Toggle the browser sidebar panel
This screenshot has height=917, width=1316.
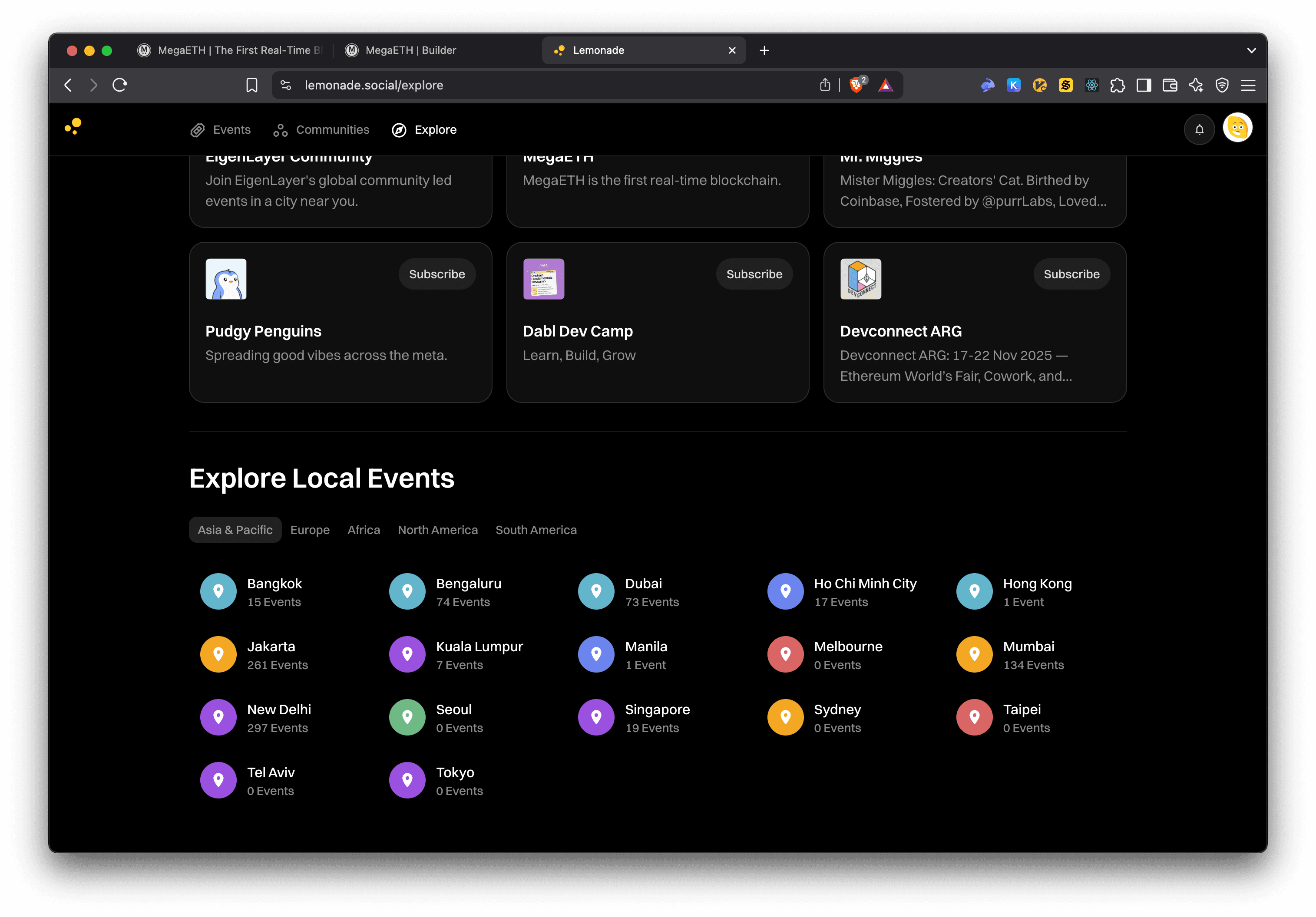(x=1144, y=86)
